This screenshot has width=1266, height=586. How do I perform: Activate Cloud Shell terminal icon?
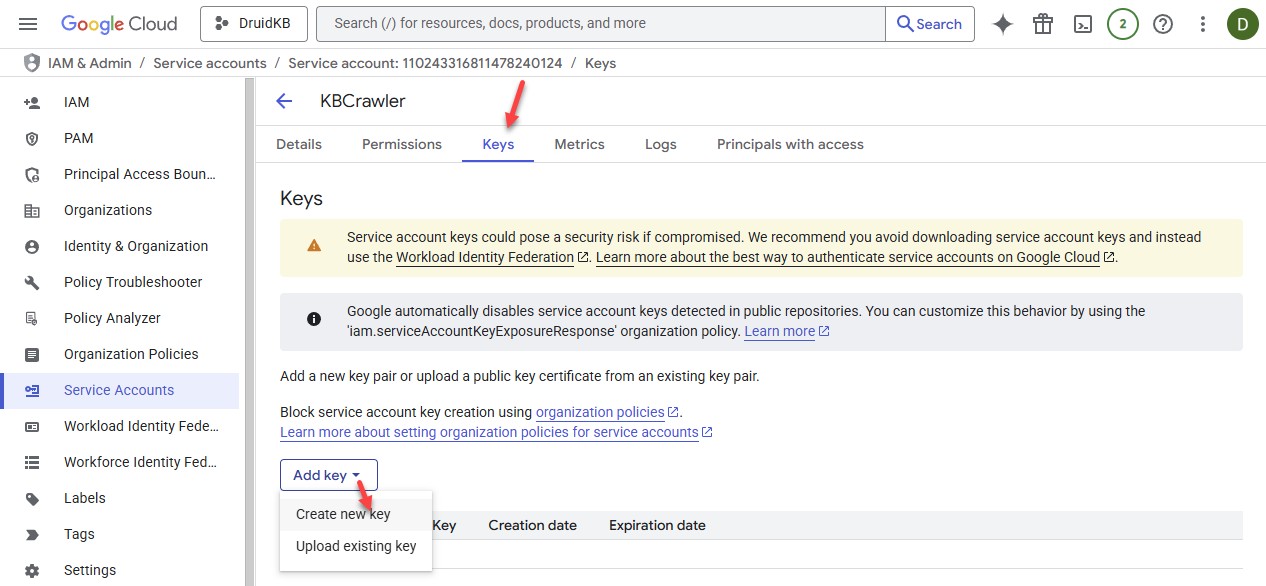(x=1083, y=24)
